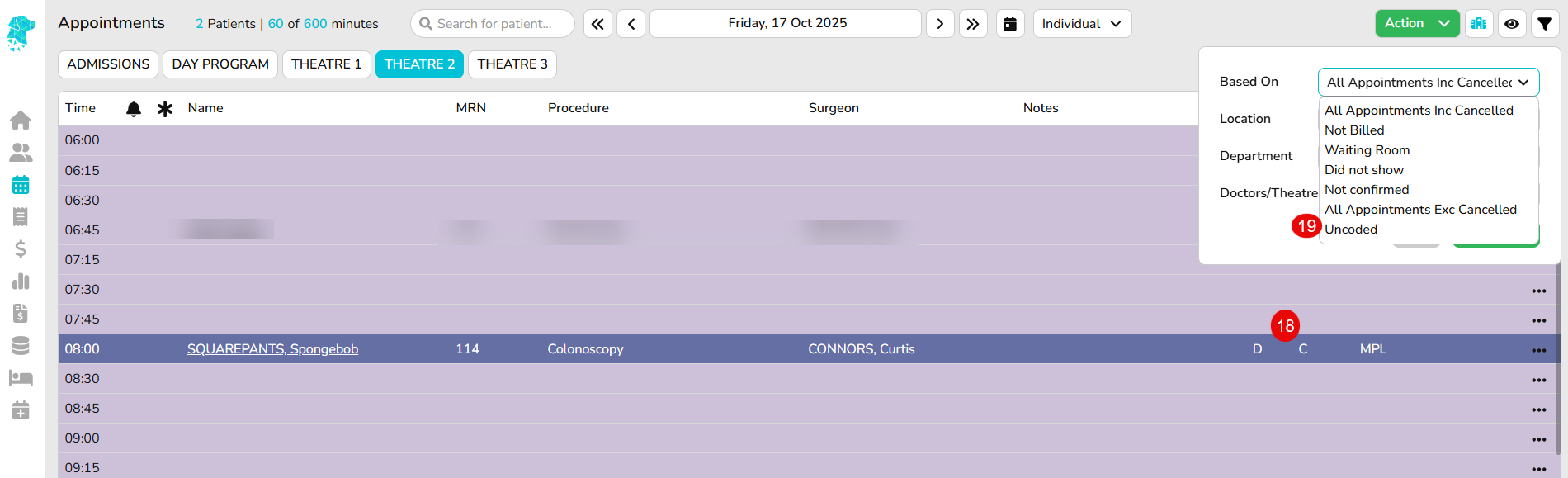This screenshot has height=478, width=1568.
Task: Open patients icon in the sidebar
Action: point(21,153)
